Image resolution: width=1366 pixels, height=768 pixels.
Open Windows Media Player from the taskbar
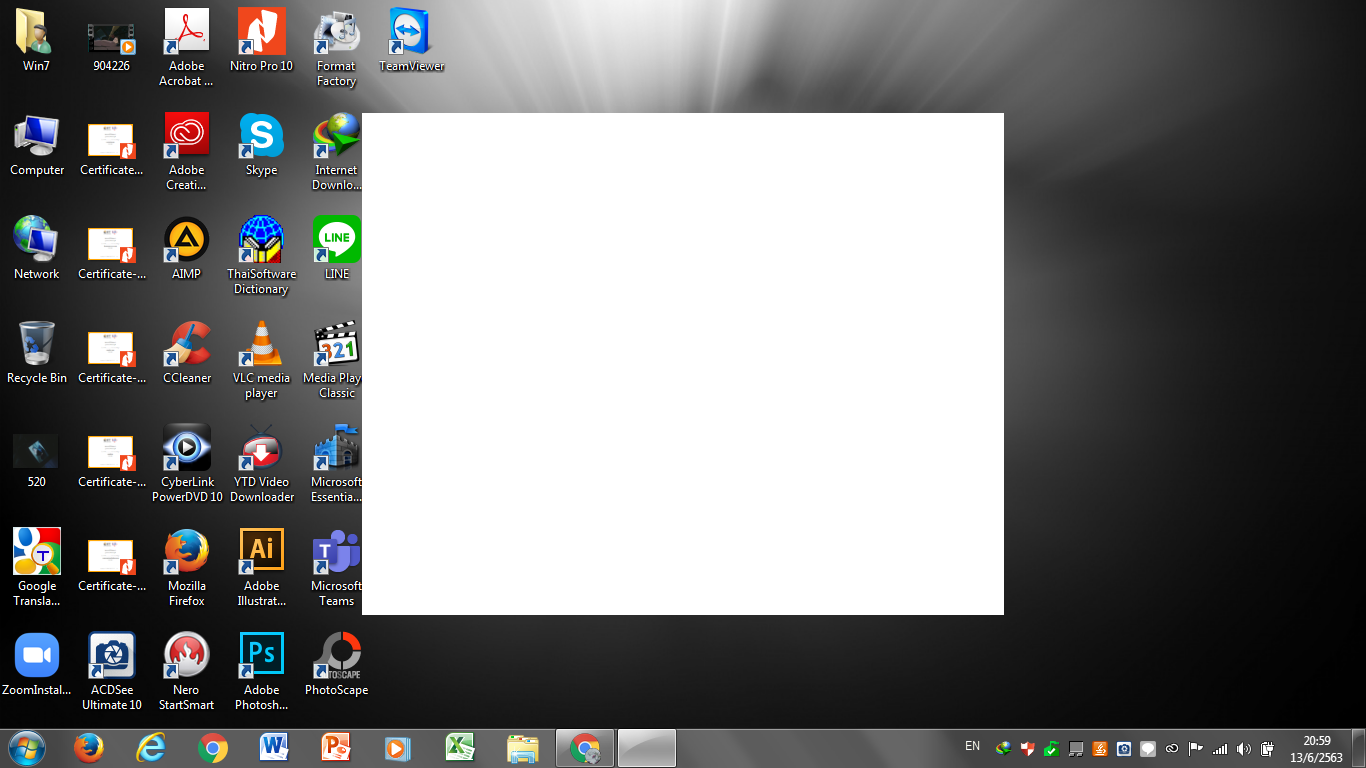pos(398,748)
